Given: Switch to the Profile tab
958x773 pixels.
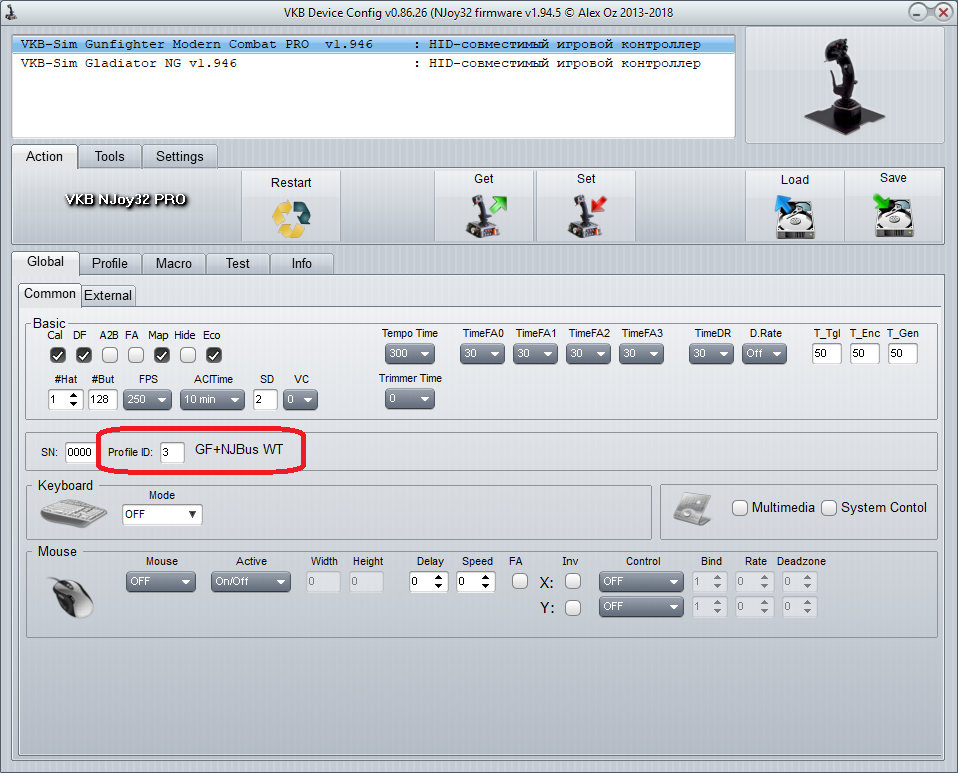Looking at the screenshot, I should pos(110,263).
